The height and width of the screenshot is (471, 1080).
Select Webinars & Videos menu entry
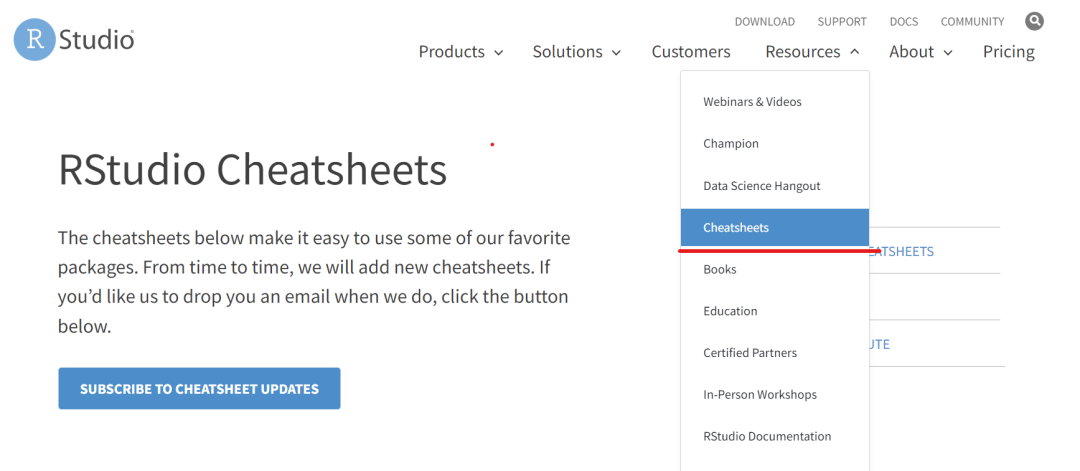point(752,102)
